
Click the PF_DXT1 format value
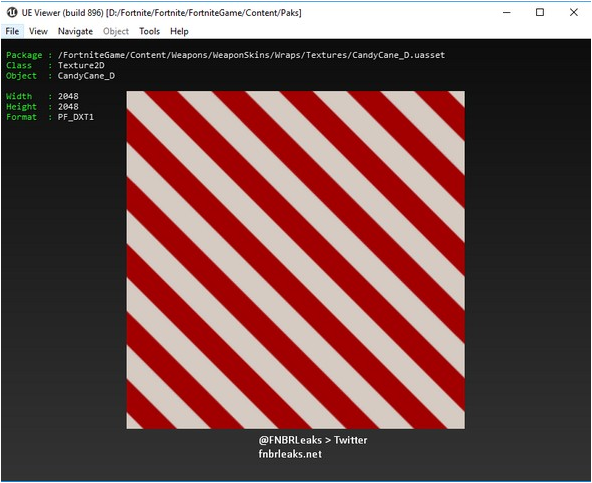pyautogui.click(x=76, y=117)
